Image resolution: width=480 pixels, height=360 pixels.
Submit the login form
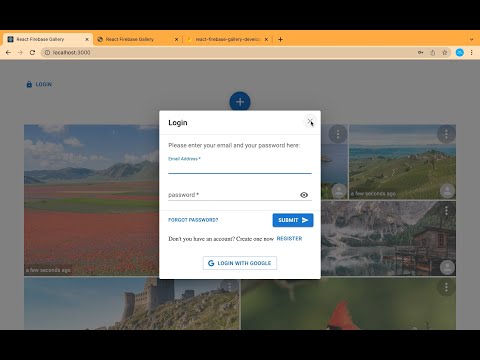pyautogui.click(x=293, y=220)
